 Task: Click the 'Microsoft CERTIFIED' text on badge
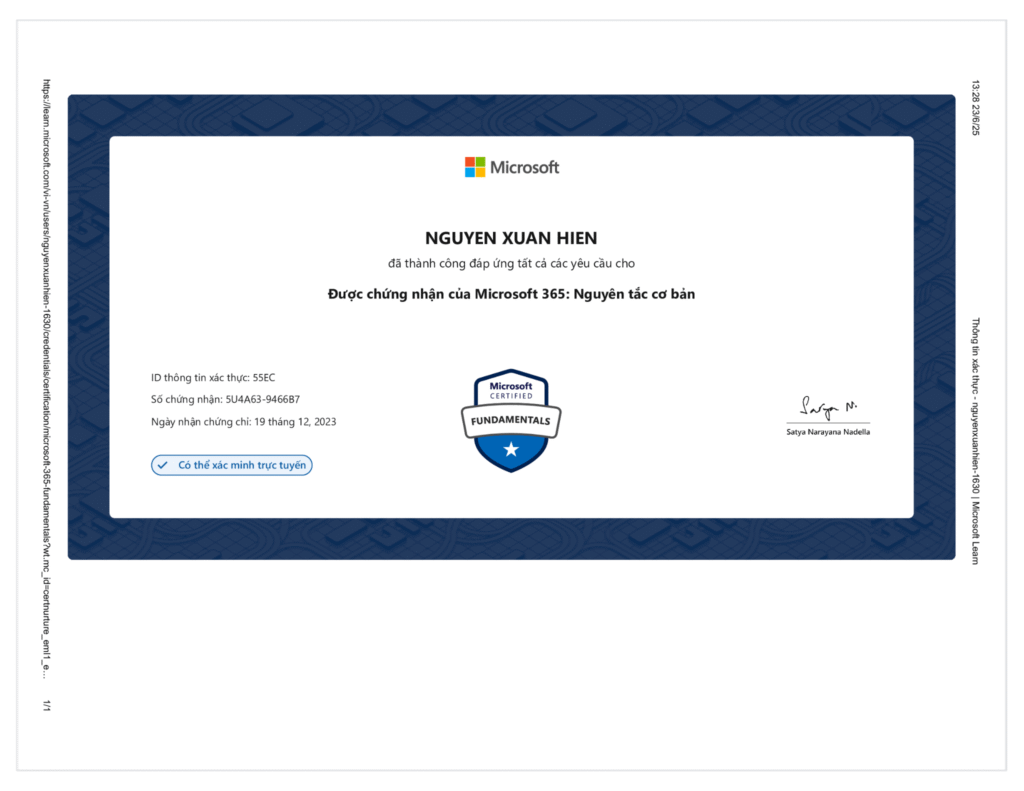pyautogui.click(x=510, y=390)
